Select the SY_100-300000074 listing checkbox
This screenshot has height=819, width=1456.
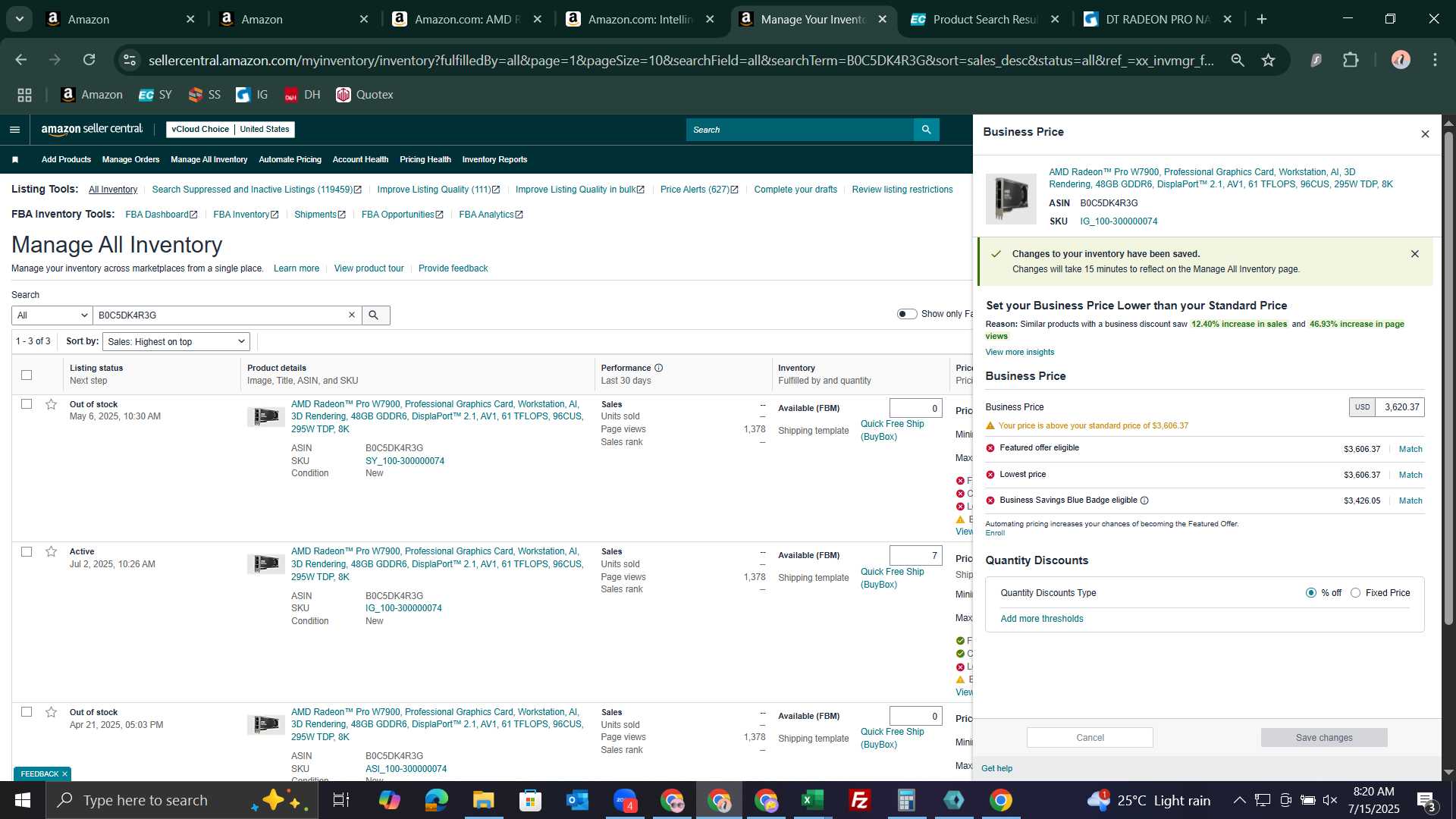27,404
